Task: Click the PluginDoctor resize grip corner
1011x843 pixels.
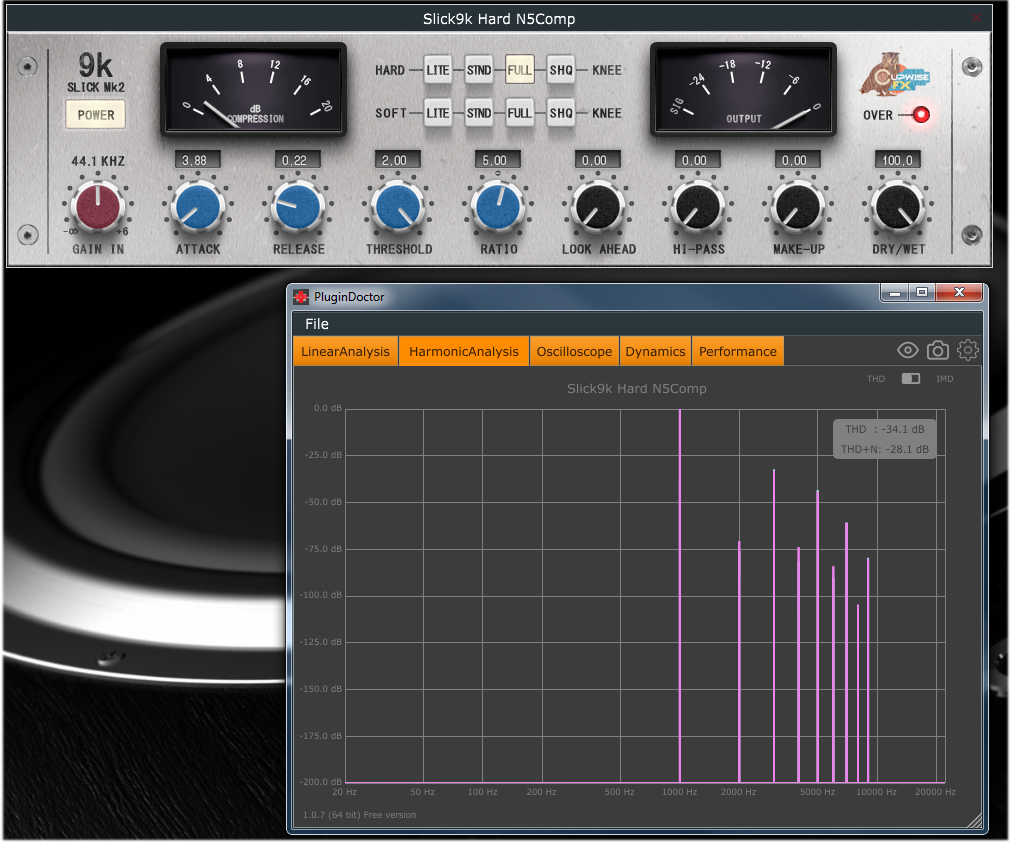Action: (x=975, y=820)
